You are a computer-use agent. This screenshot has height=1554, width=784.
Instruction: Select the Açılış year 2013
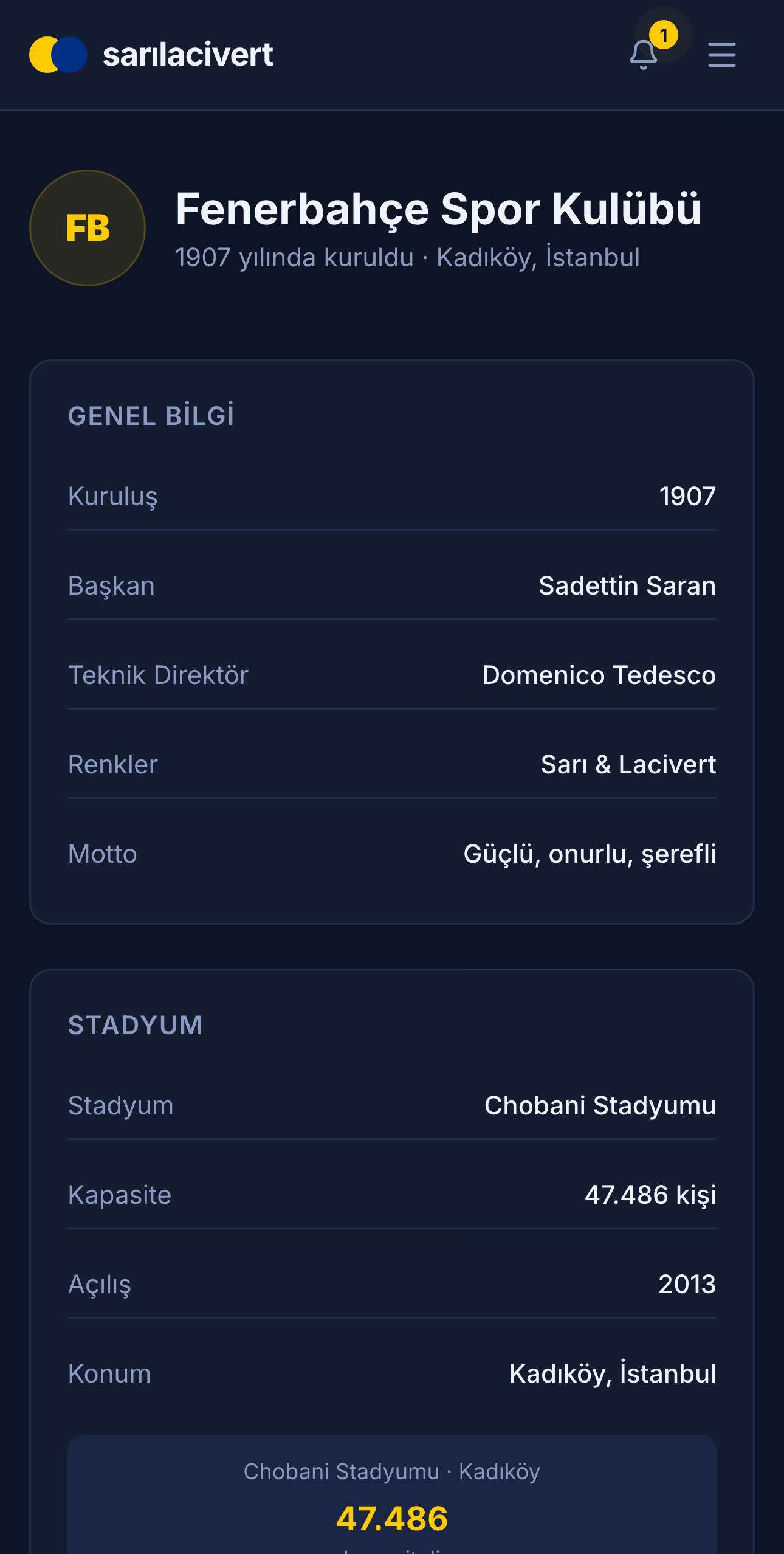click(687, 1284)
